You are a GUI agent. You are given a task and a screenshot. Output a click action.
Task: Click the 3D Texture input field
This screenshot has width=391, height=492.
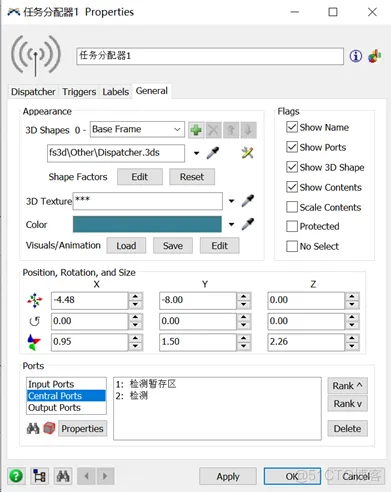coord(148,201)
